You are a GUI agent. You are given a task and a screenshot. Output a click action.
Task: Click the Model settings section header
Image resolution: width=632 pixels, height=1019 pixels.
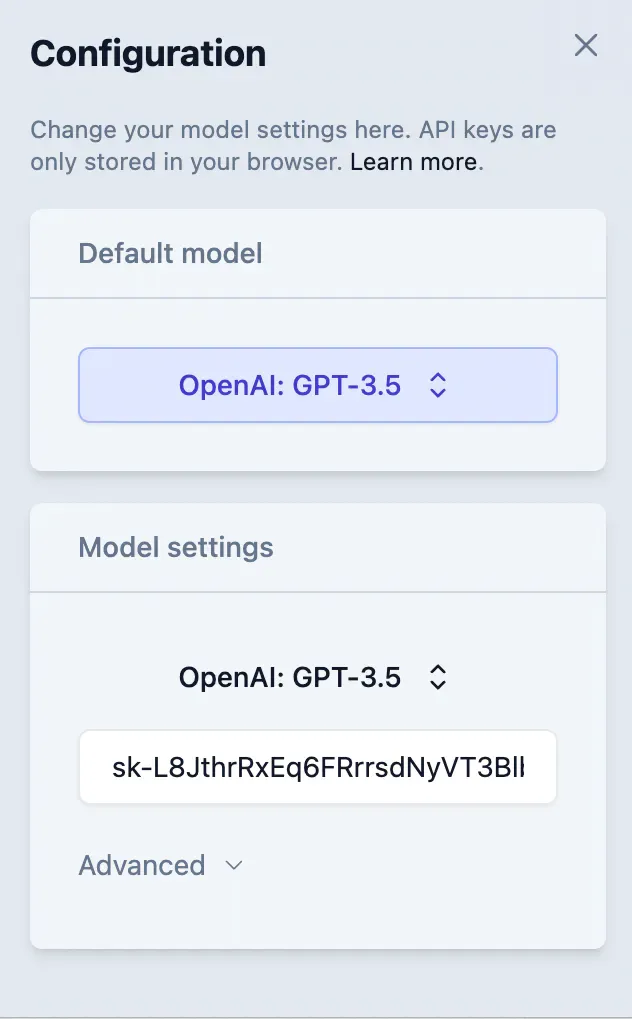pos(175,547)
